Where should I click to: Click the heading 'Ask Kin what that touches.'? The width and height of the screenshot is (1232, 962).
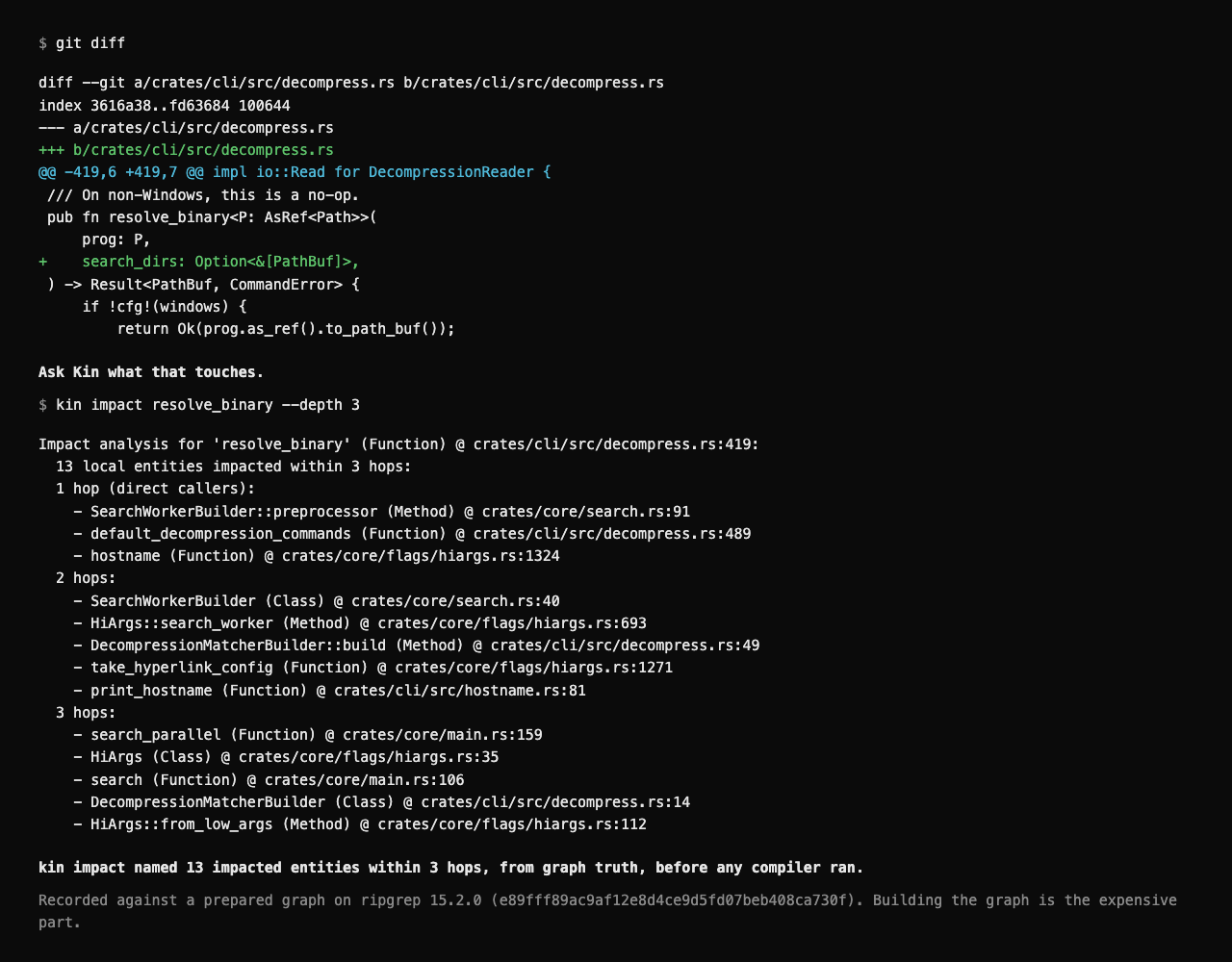(x=151, y=372)
